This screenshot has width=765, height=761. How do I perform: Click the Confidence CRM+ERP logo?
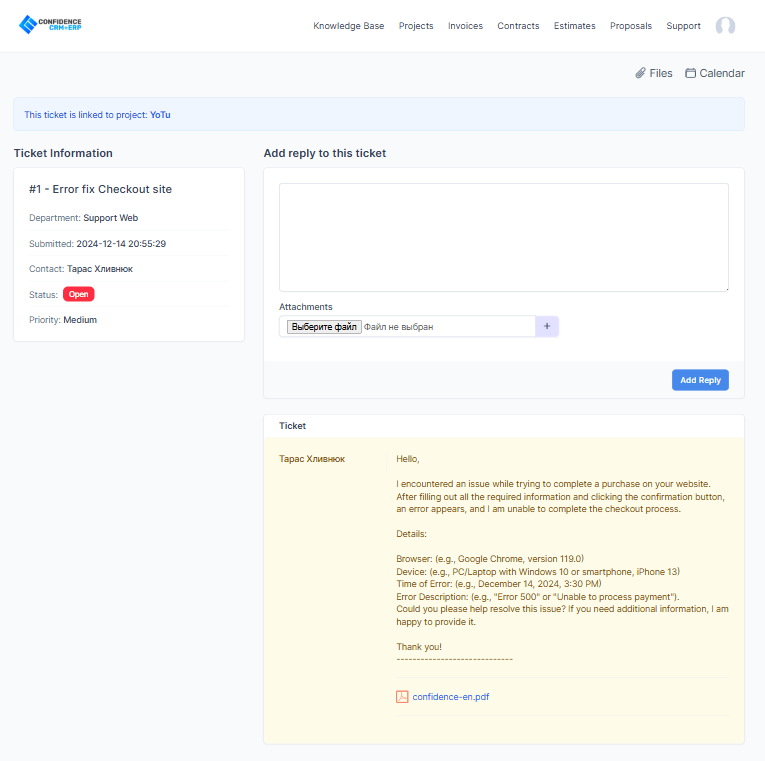pos(50,25)
